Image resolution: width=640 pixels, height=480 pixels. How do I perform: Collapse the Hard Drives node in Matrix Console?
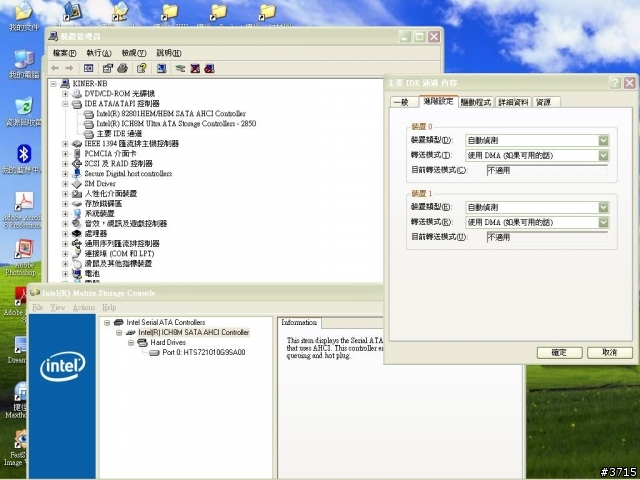(x=131, y=342)
